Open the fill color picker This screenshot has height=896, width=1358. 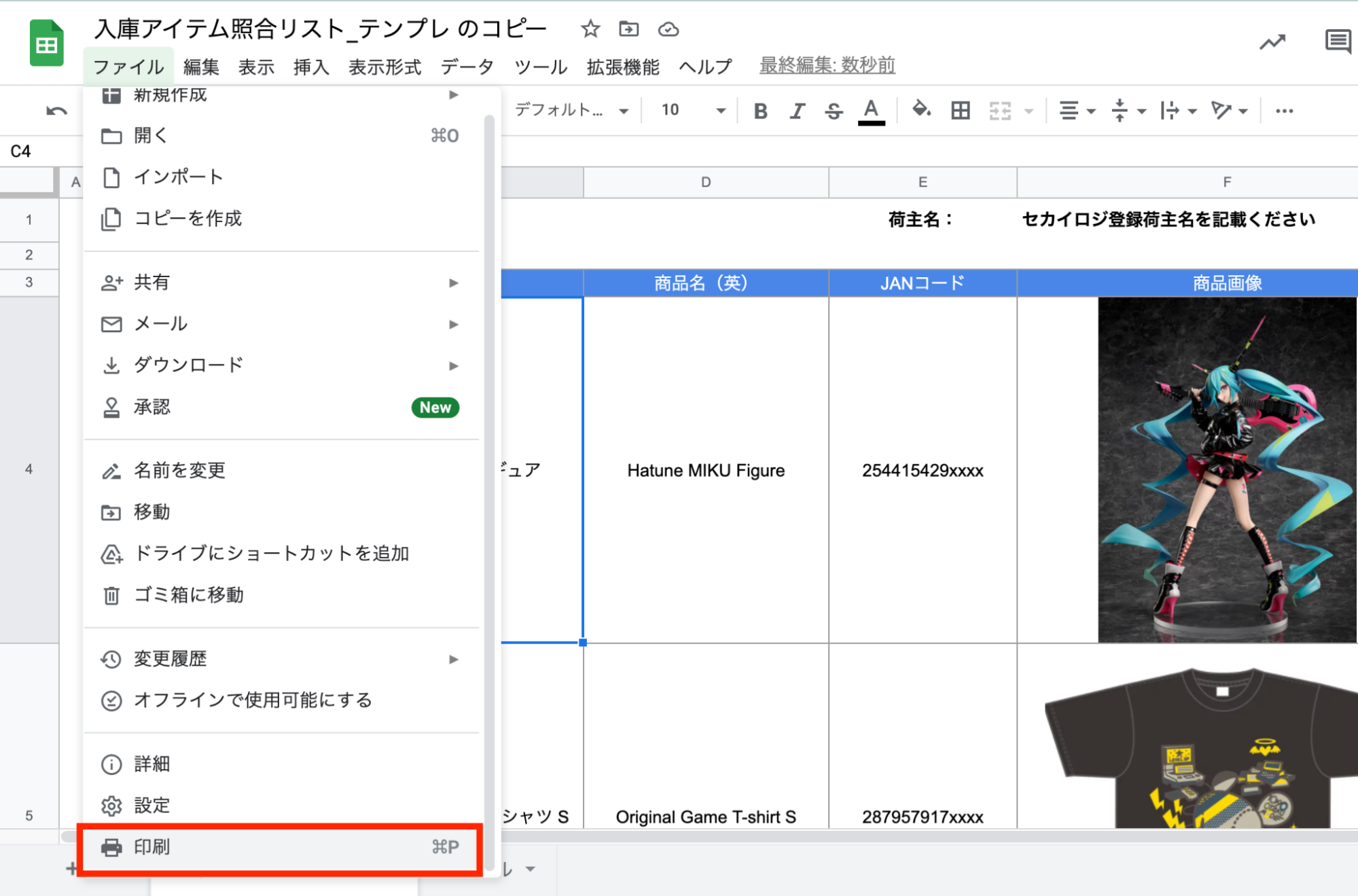[921, 109]
